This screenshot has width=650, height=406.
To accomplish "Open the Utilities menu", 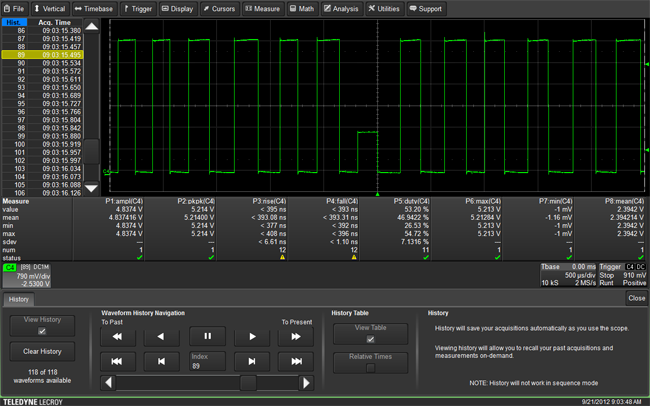I will [384, 8].
